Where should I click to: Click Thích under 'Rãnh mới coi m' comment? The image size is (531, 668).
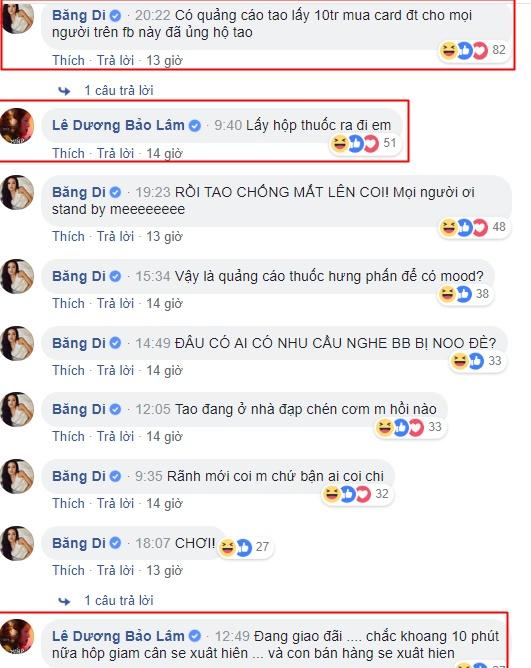click(68, 504)
